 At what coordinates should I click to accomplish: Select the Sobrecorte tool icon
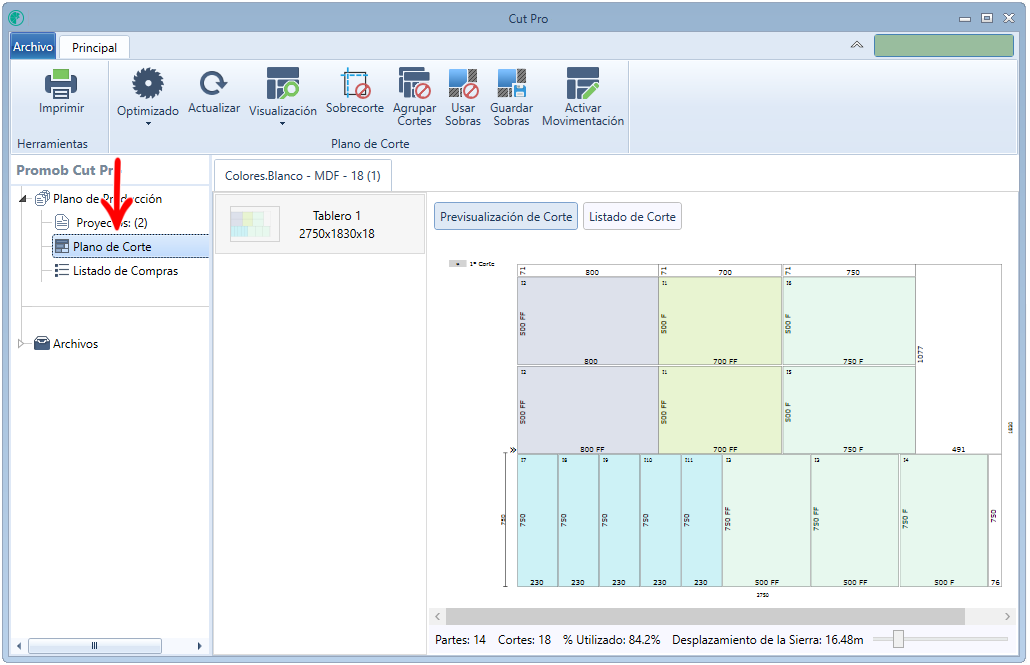tap(355, 83)
